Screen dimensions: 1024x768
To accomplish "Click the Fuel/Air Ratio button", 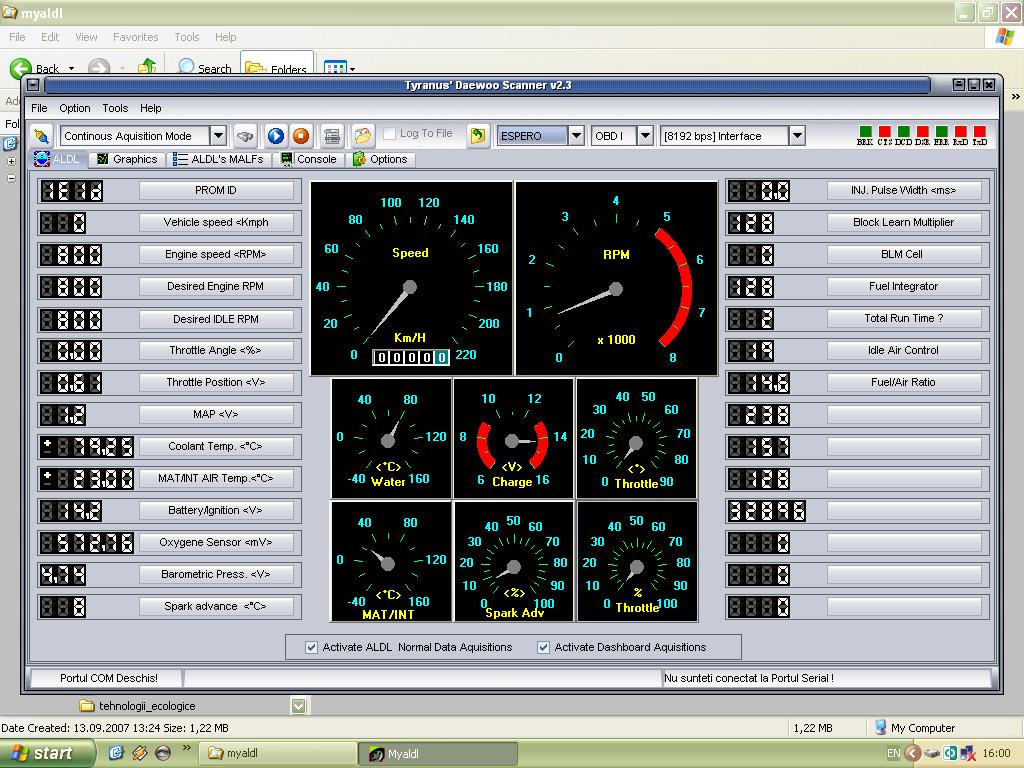I will (903, 382).
